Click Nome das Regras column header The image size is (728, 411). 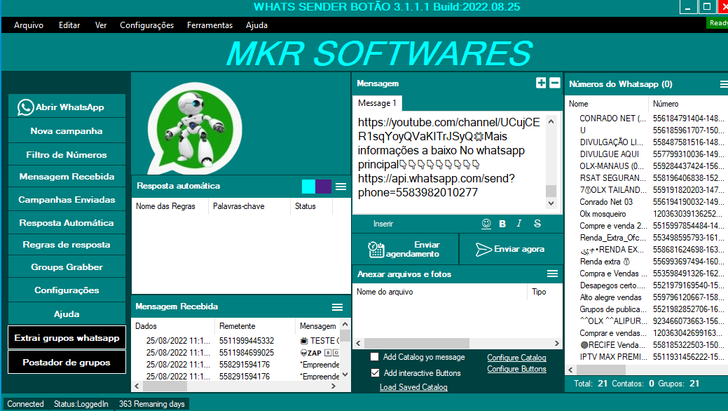point(170,206)
